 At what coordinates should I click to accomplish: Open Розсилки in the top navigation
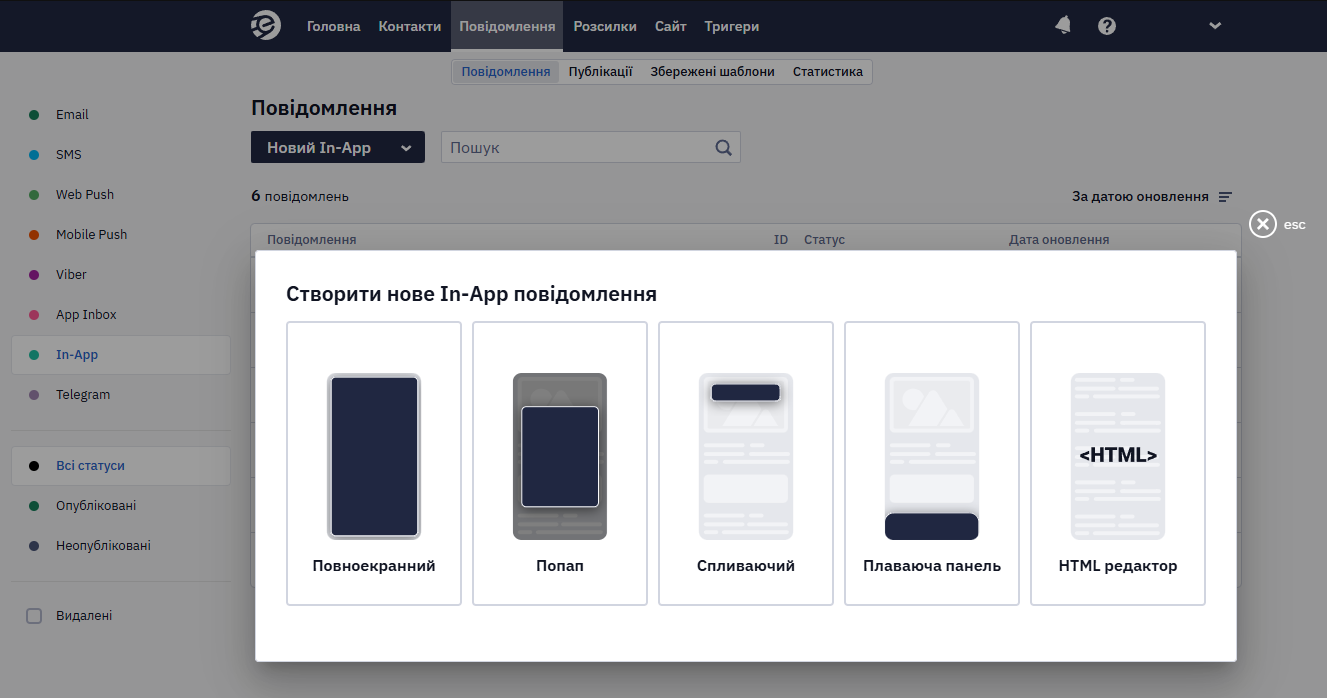tap(605, 26)
